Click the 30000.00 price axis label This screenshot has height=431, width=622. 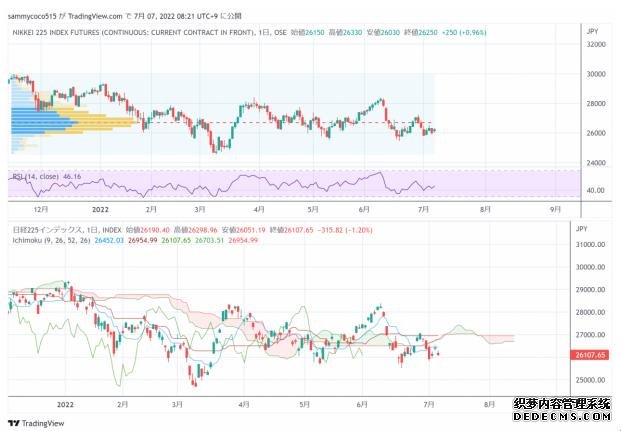point(590,267)
